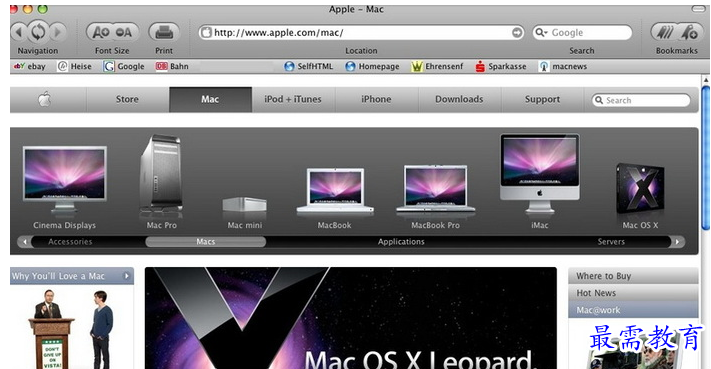Open the Sparkasse bookmark
The height and width of the screenshot is (369, 711).
pyautogui.click(x=501, y=66)
